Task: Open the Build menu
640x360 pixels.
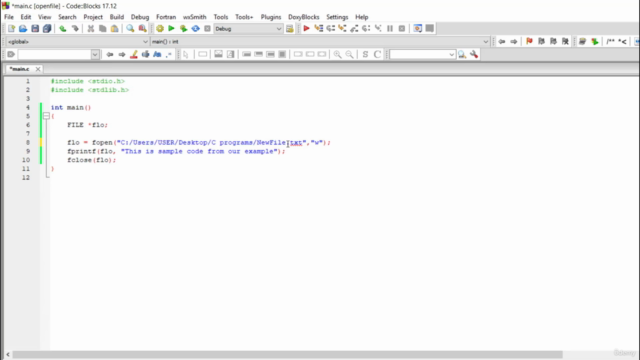Action: click(x=117, y=17)
